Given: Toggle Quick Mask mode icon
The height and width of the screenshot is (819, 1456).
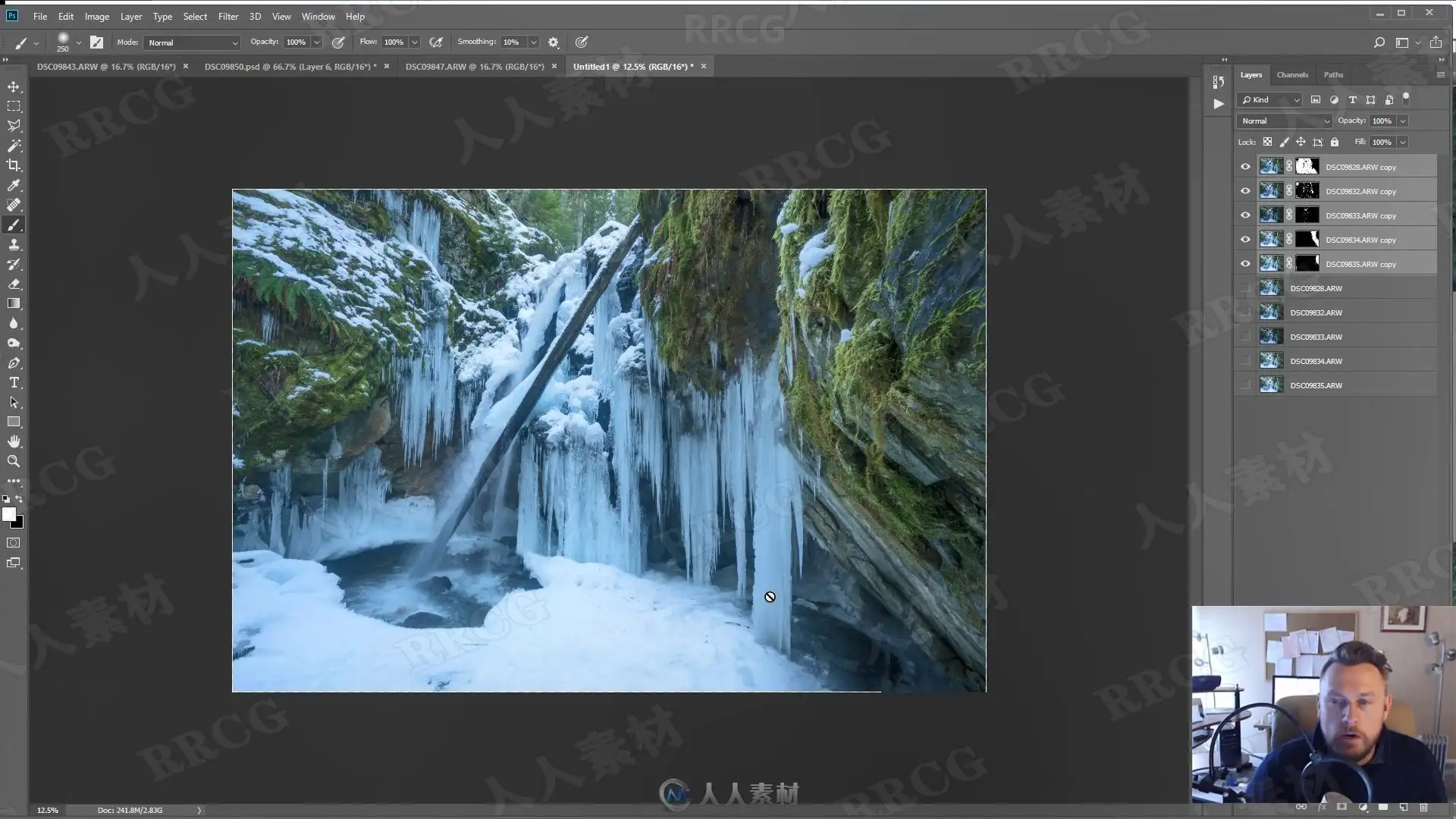Looking at the screenshot, I should (14, 543).
